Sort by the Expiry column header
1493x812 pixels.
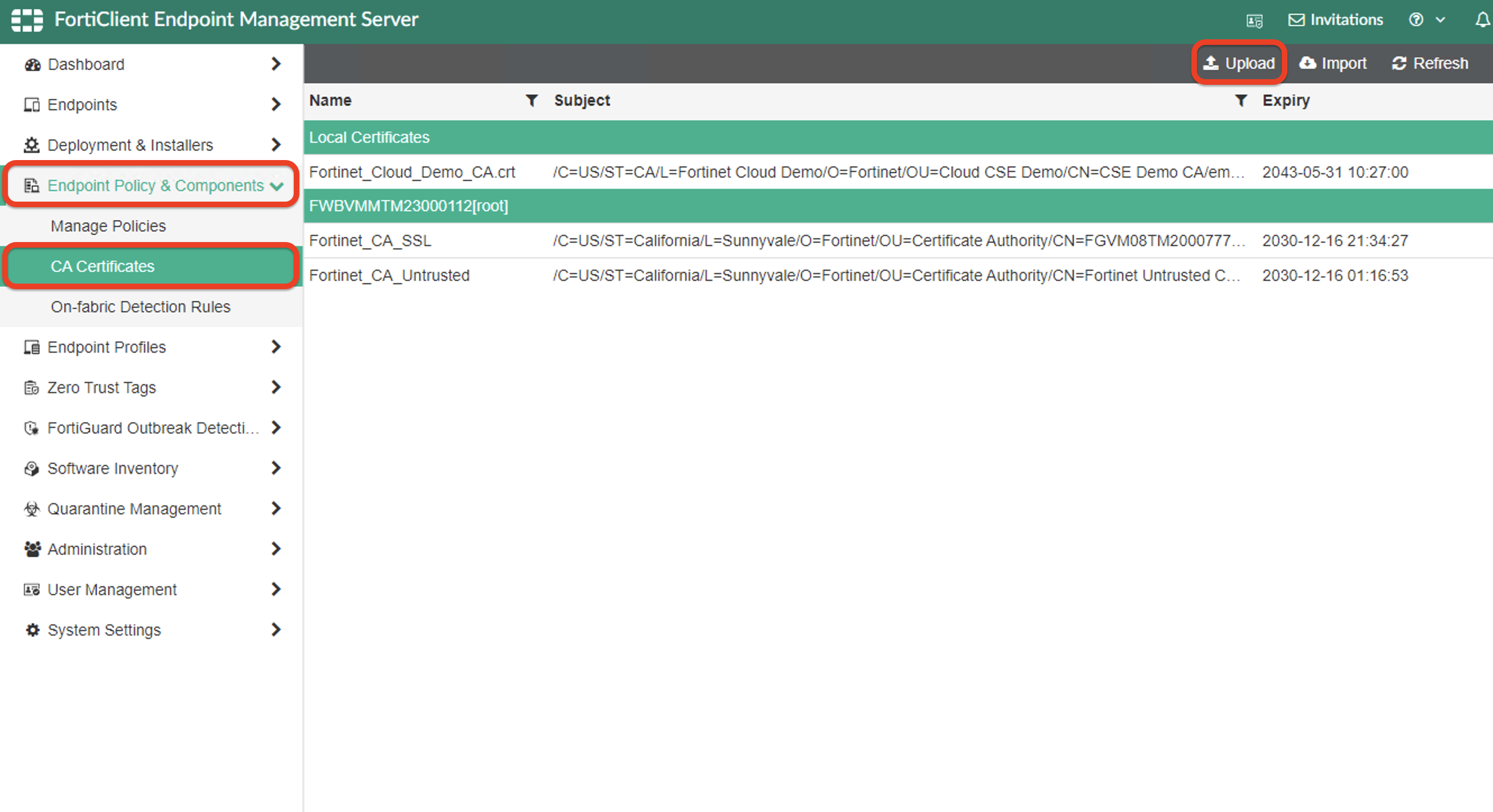tap(1286, 101)
